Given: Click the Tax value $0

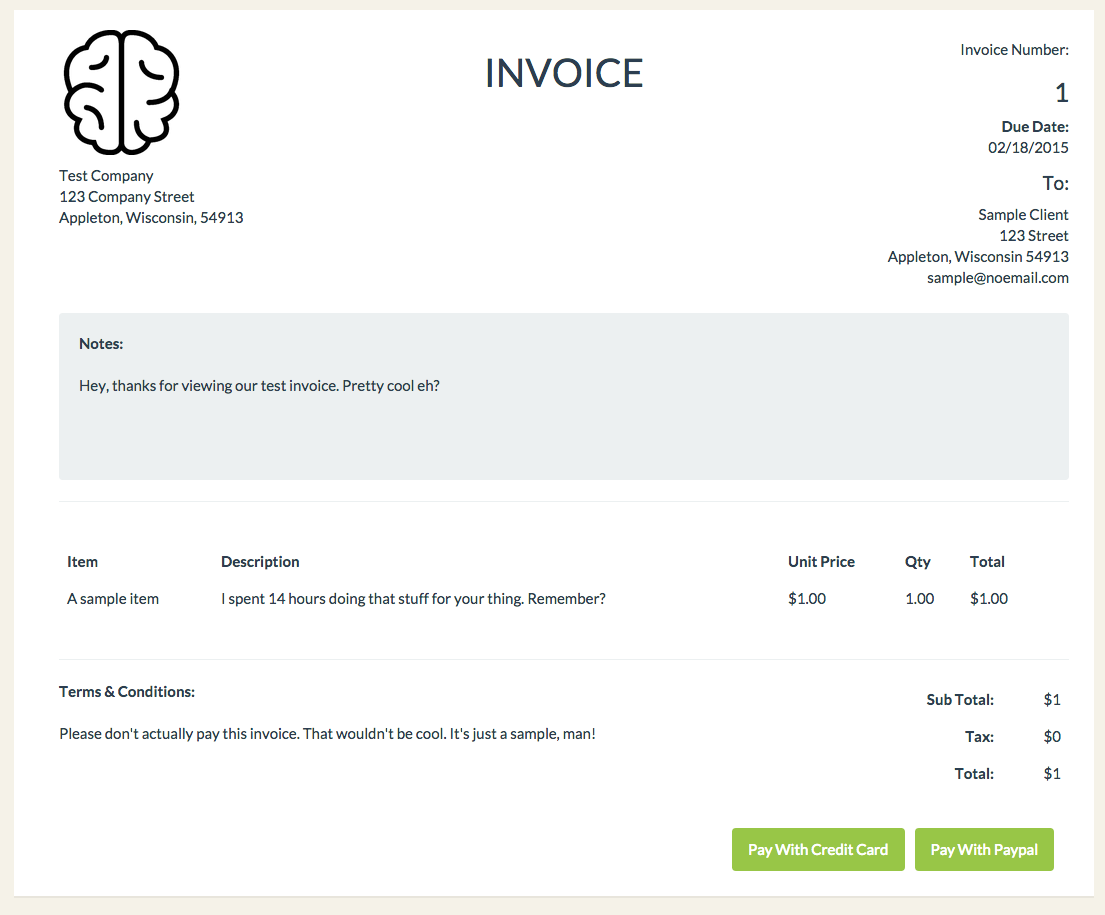Looking at the screenshot, I should (1052, 736).
